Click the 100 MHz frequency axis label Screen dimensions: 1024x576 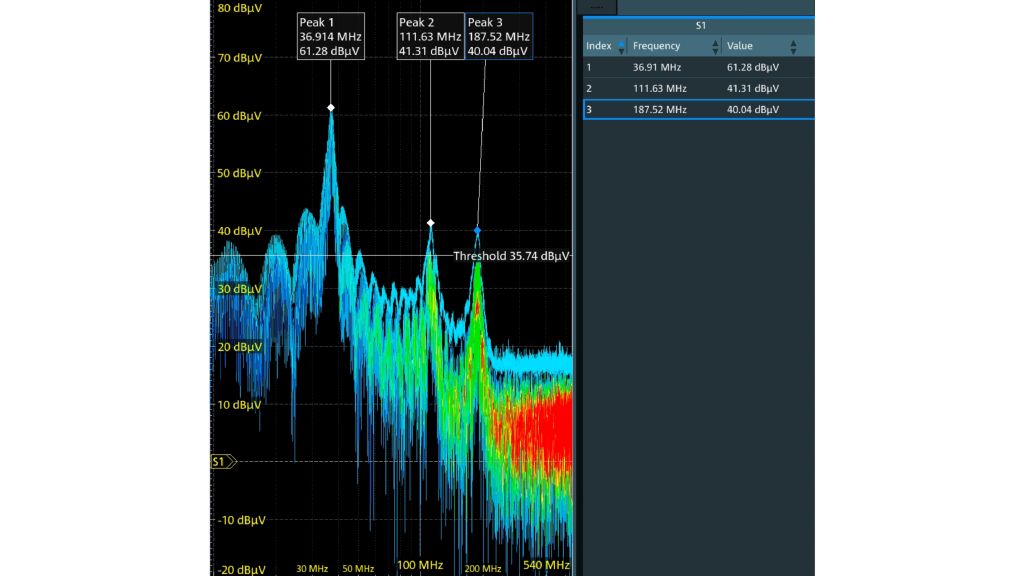[x=421, y=566]
